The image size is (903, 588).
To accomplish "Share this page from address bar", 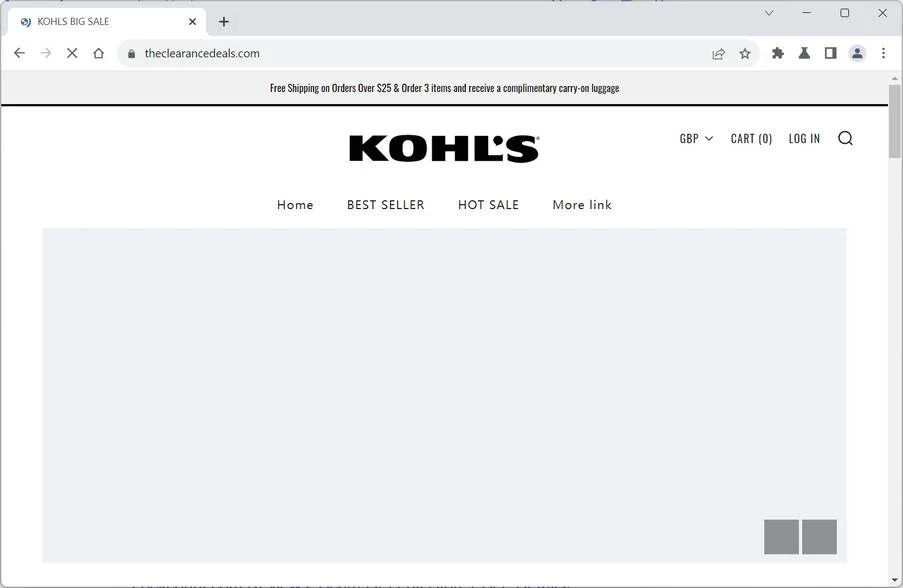I will pos(718,54).
